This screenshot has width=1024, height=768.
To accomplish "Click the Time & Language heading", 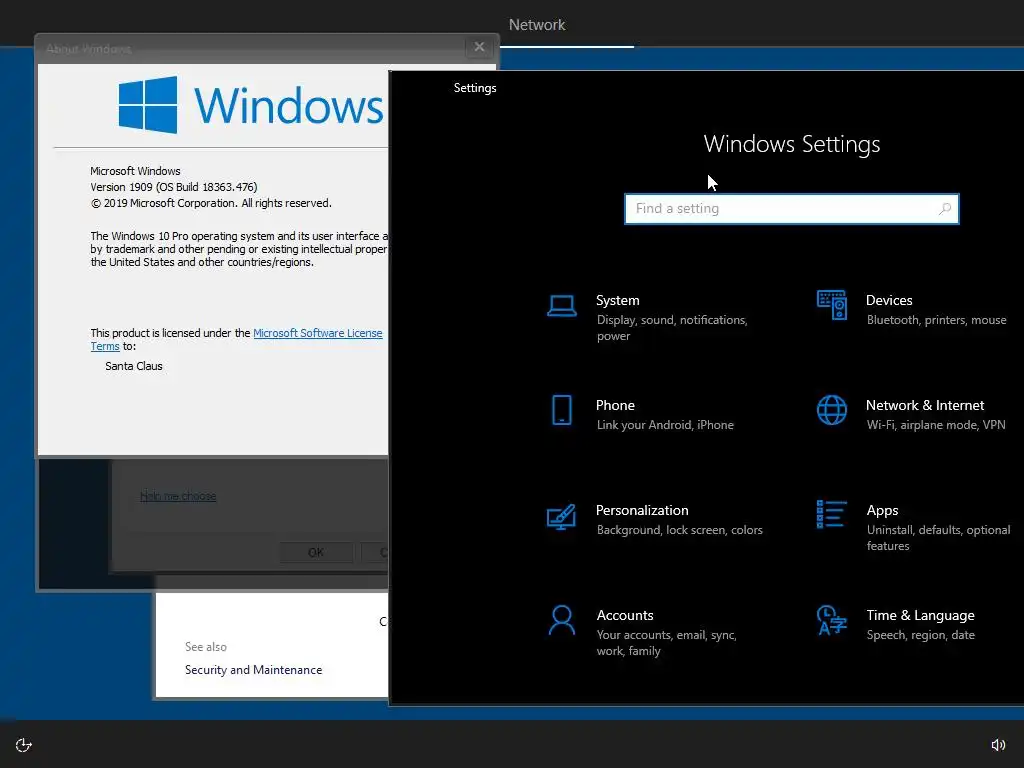I will click(920, 616).
